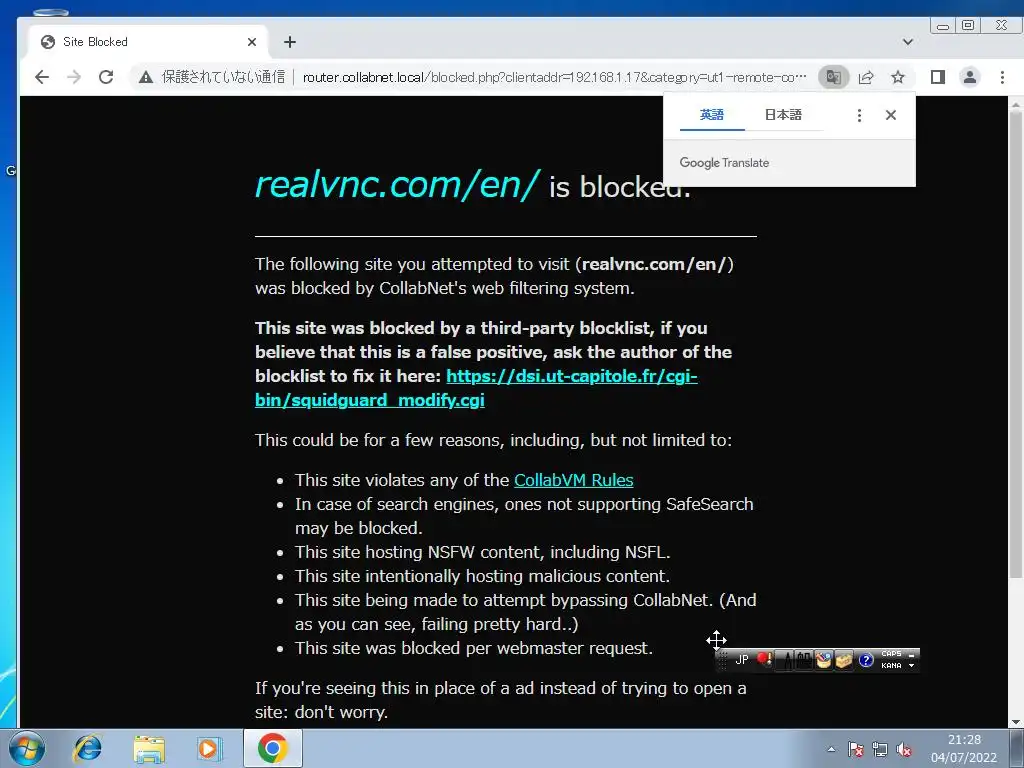Open IME help question mark icon
Screen dimensions: 1024x768
pos(866,660)
